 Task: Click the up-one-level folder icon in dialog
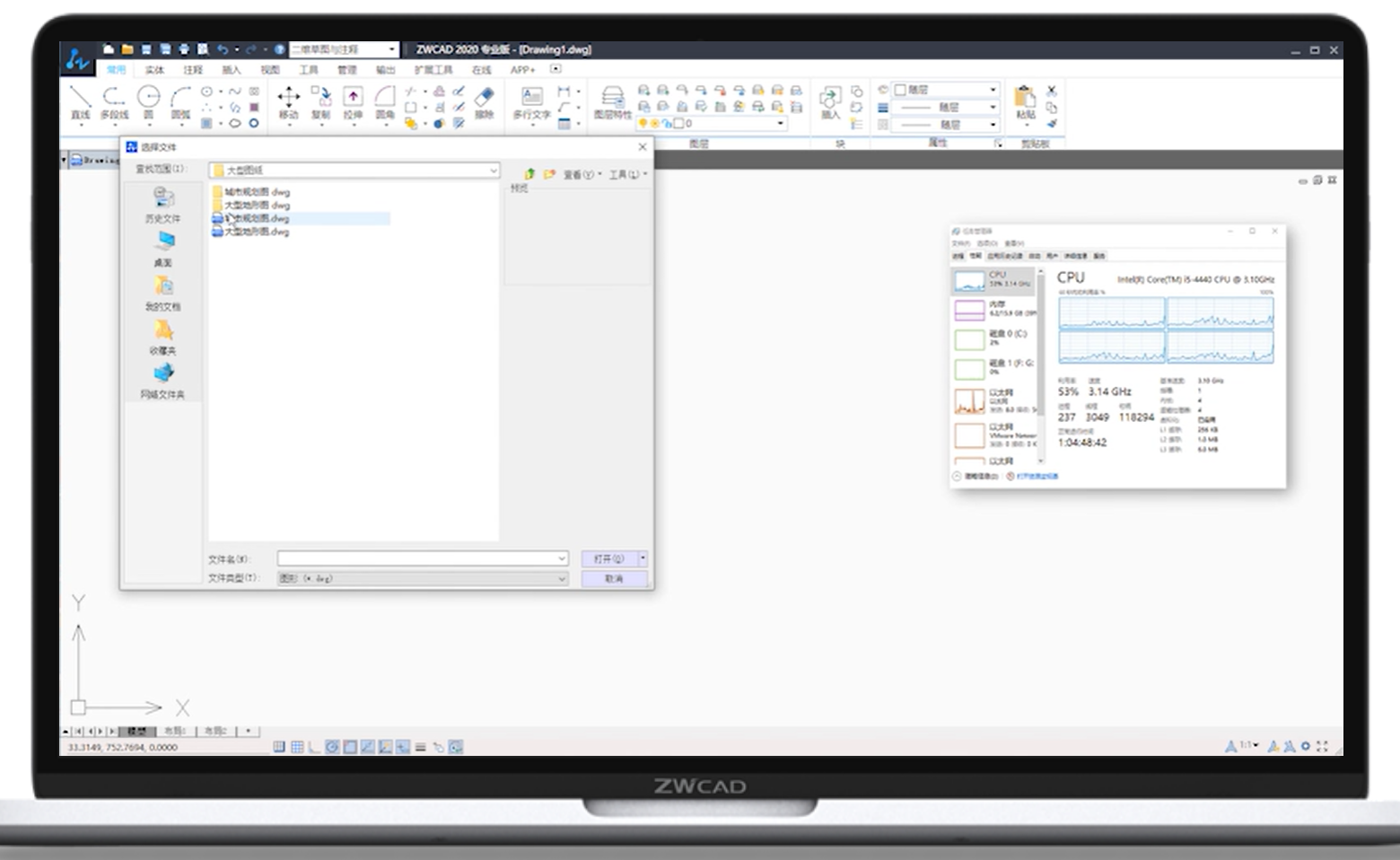click(529, 174)
